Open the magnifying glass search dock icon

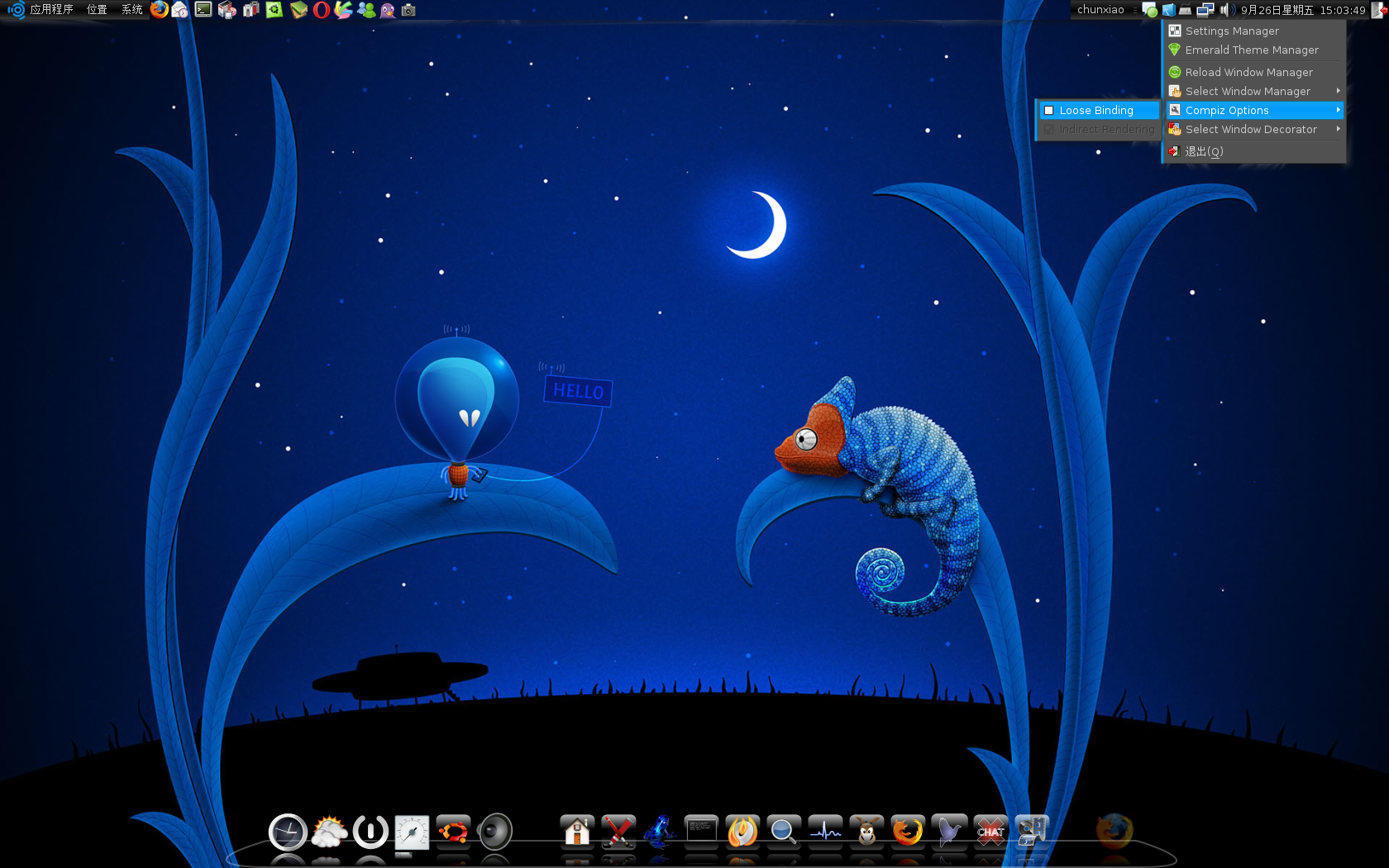point(784,831)
